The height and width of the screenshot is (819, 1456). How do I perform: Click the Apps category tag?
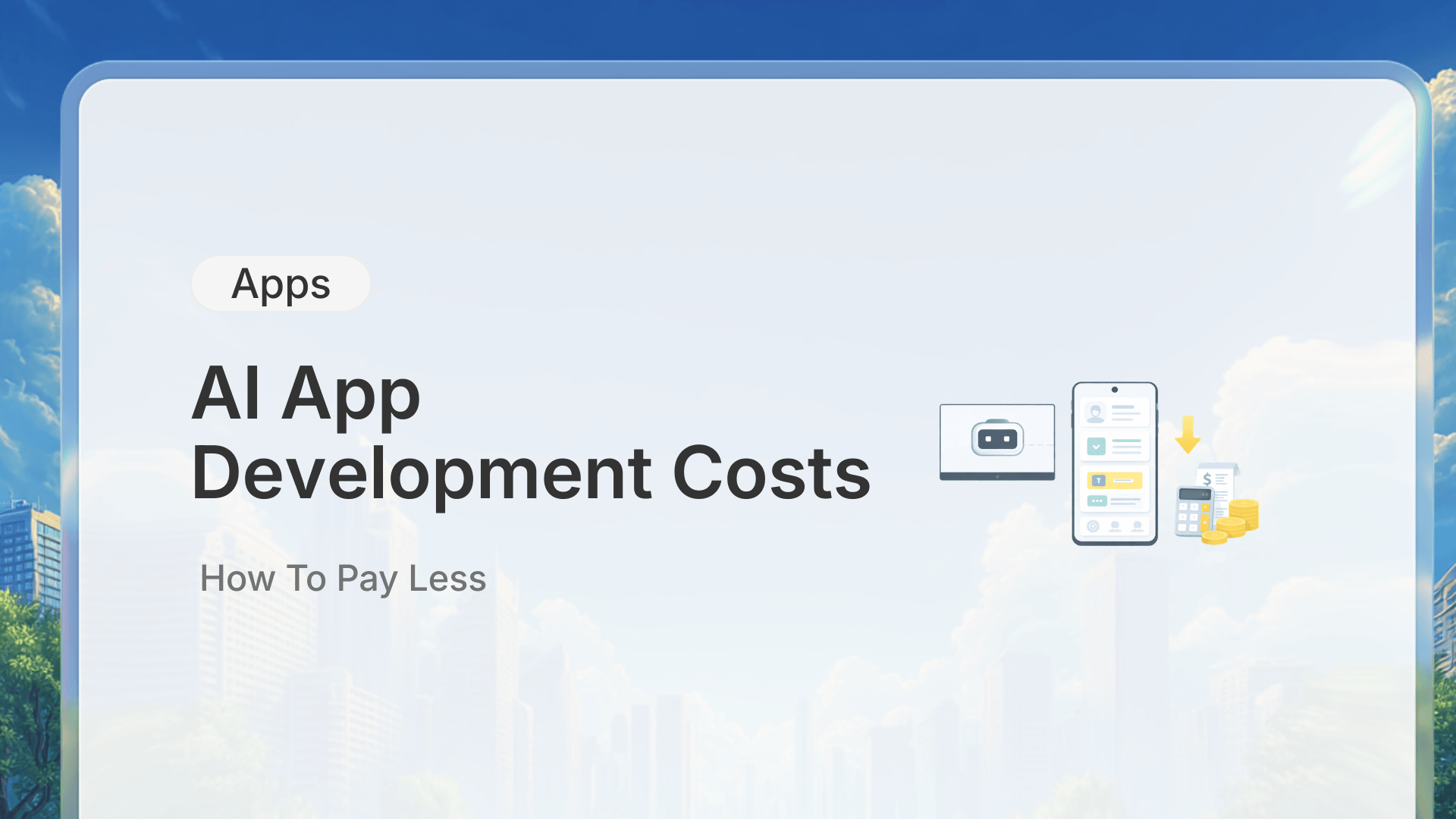tap(281, 284)
